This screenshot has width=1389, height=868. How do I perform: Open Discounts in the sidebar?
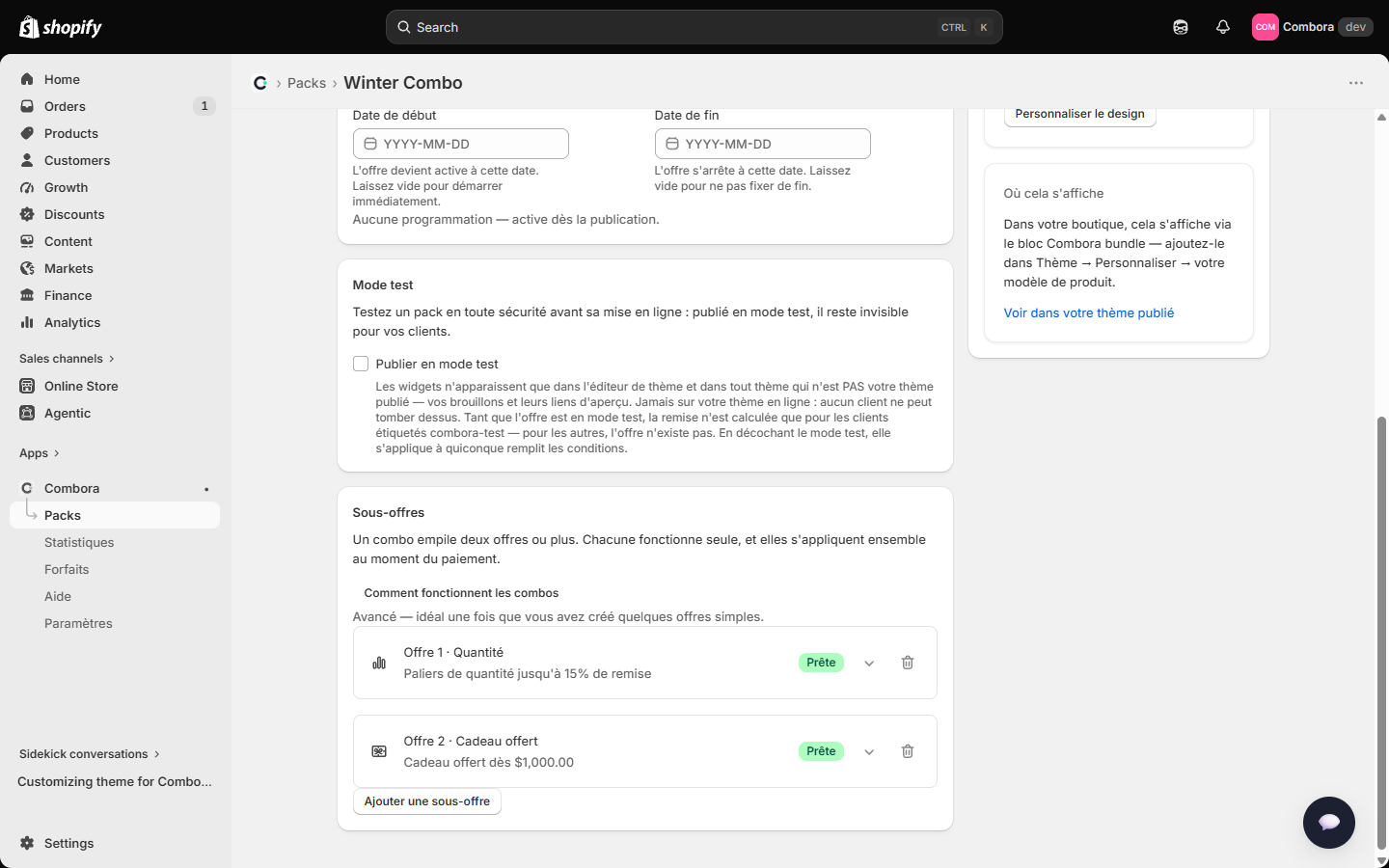click(74, 214)
